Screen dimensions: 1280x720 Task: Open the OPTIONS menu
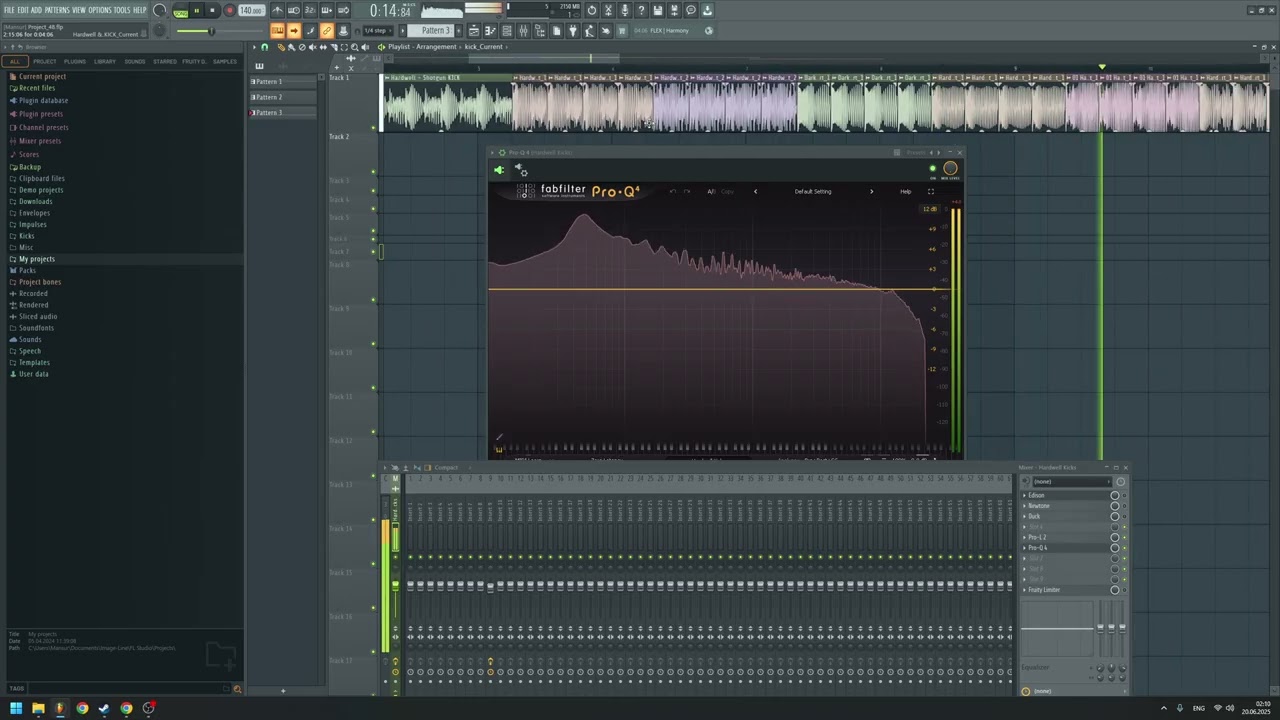(100, 10)
